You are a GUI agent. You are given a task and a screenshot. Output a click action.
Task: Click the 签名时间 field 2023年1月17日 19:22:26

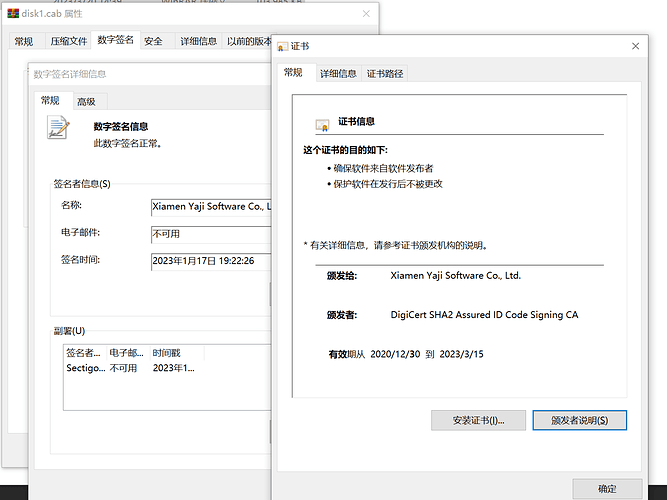pyautogui.click(x=211, y=261)
